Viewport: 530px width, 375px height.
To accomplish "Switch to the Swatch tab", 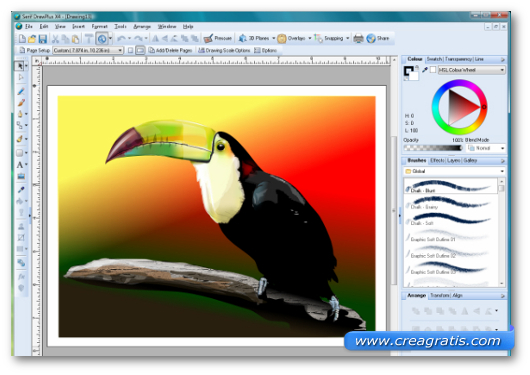I will [434, 59].
